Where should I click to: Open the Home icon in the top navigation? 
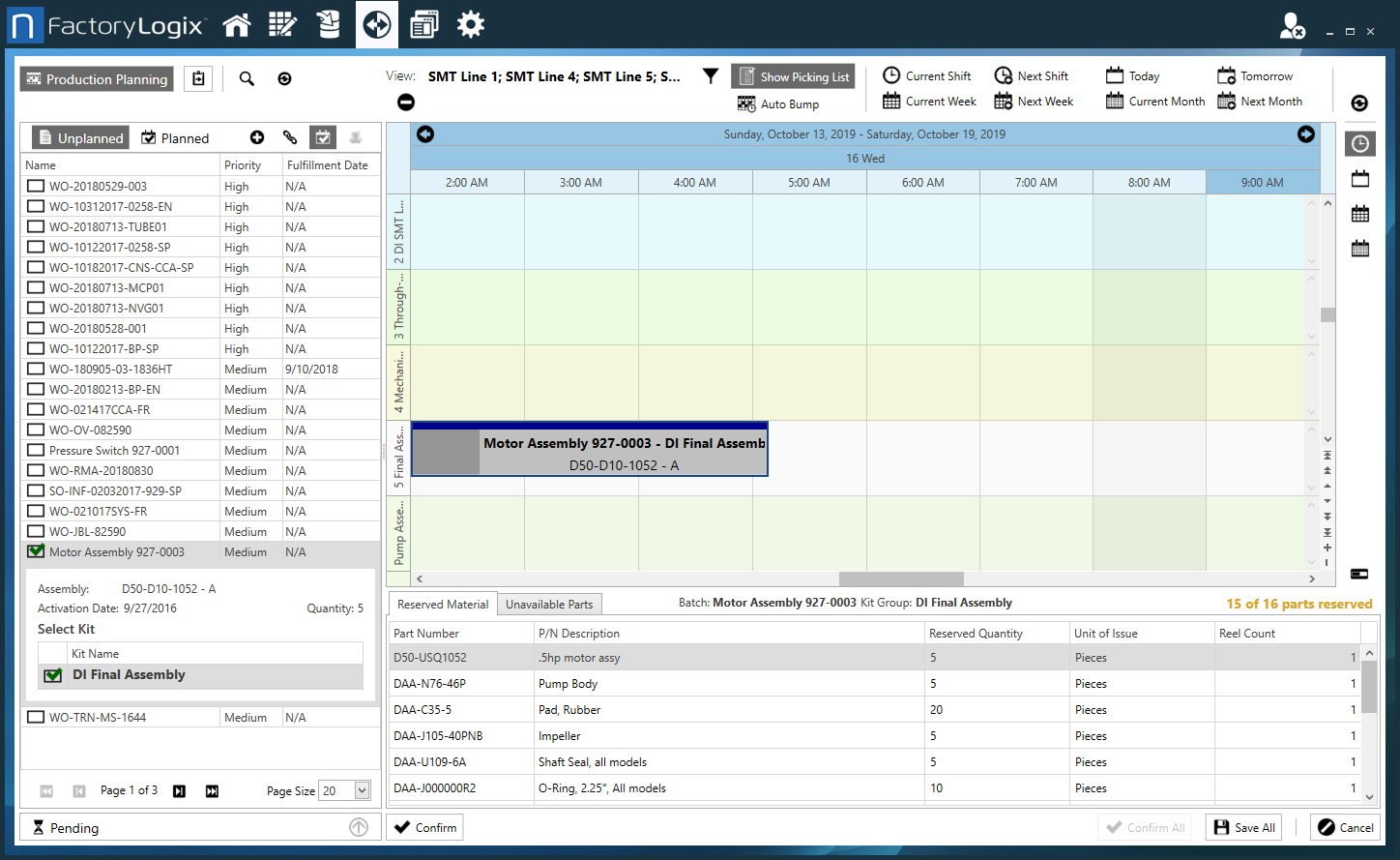(x=237, y=24)
